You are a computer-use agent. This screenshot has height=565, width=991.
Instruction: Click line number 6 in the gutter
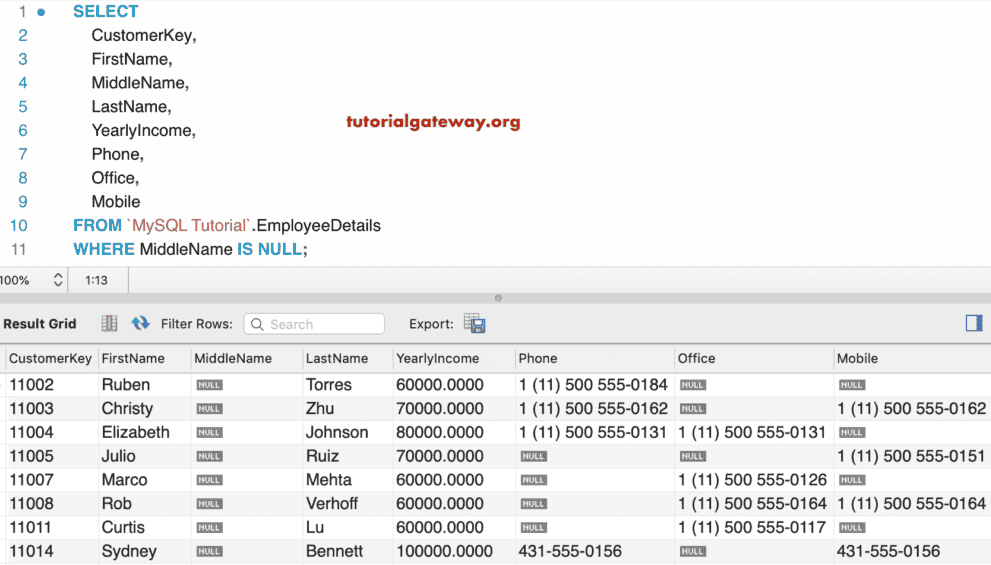[23, 130]
